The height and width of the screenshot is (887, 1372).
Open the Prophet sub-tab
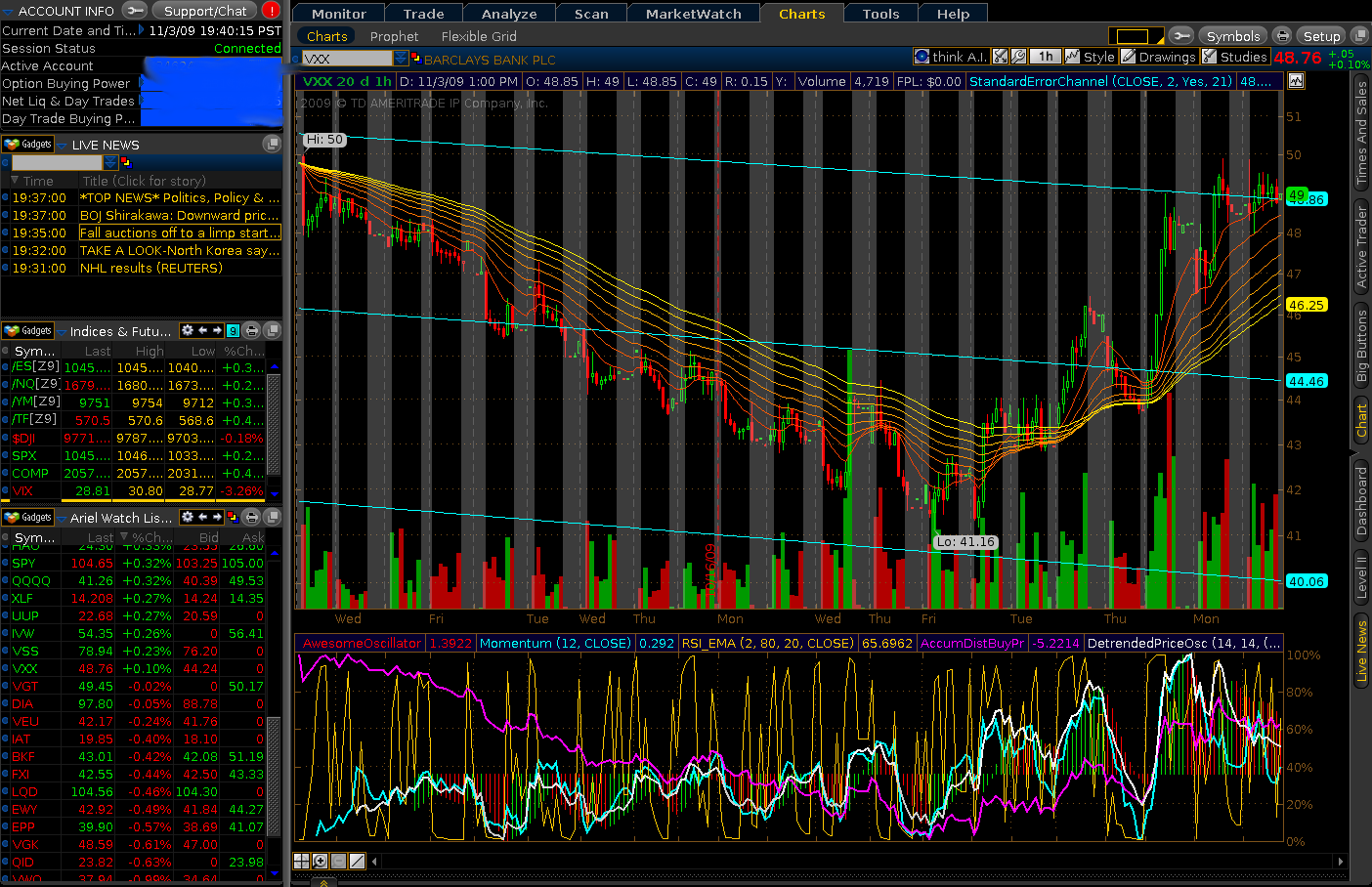pyautogui.click(x=394, y=36)
